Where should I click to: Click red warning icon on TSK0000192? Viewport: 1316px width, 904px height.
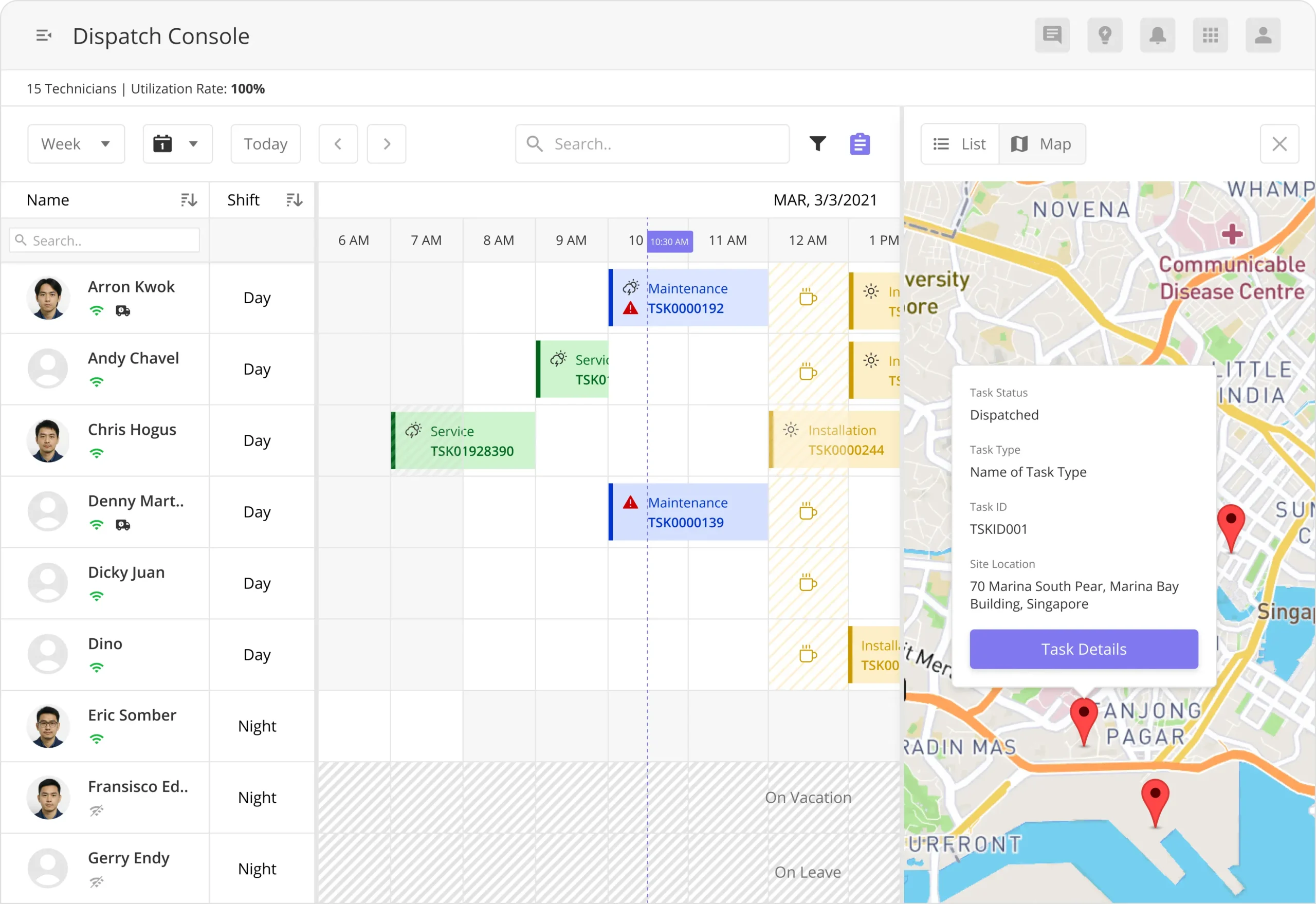pos(630,308)
